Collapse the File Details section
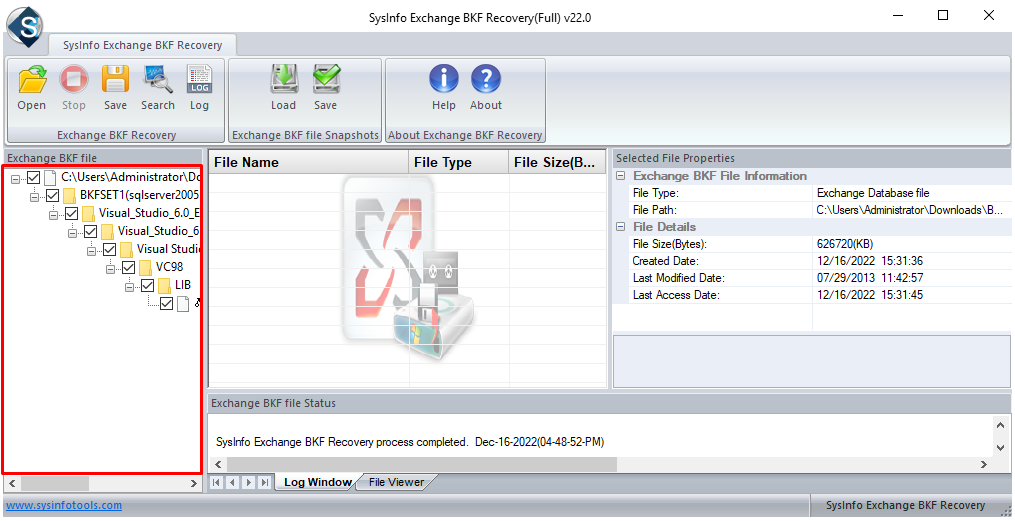Image resolution: width=1015 pixels, height=521 pixels. coord(621,227)
